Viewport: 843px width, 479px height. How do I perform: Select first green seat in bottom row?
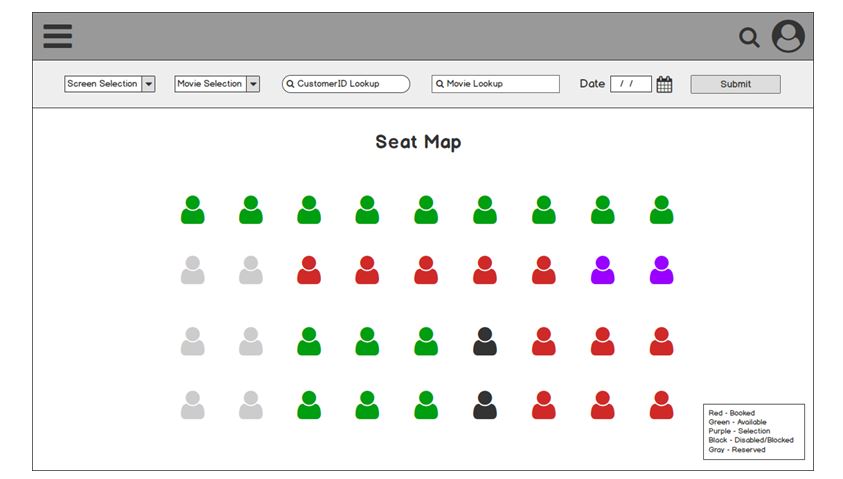(309, 405)
